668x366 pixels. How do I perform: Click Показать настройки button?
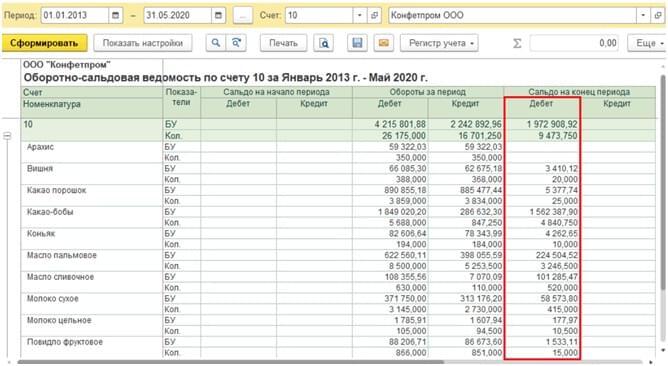click(x=143, y=43)
